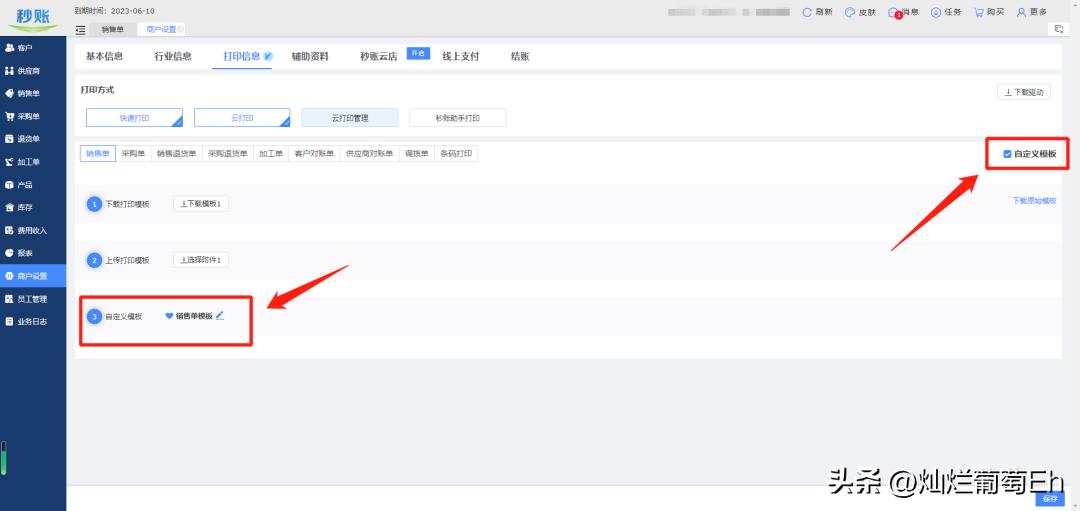Expand the 更多 user menu
1080x511 pixels.
[x=1031, y=12]
